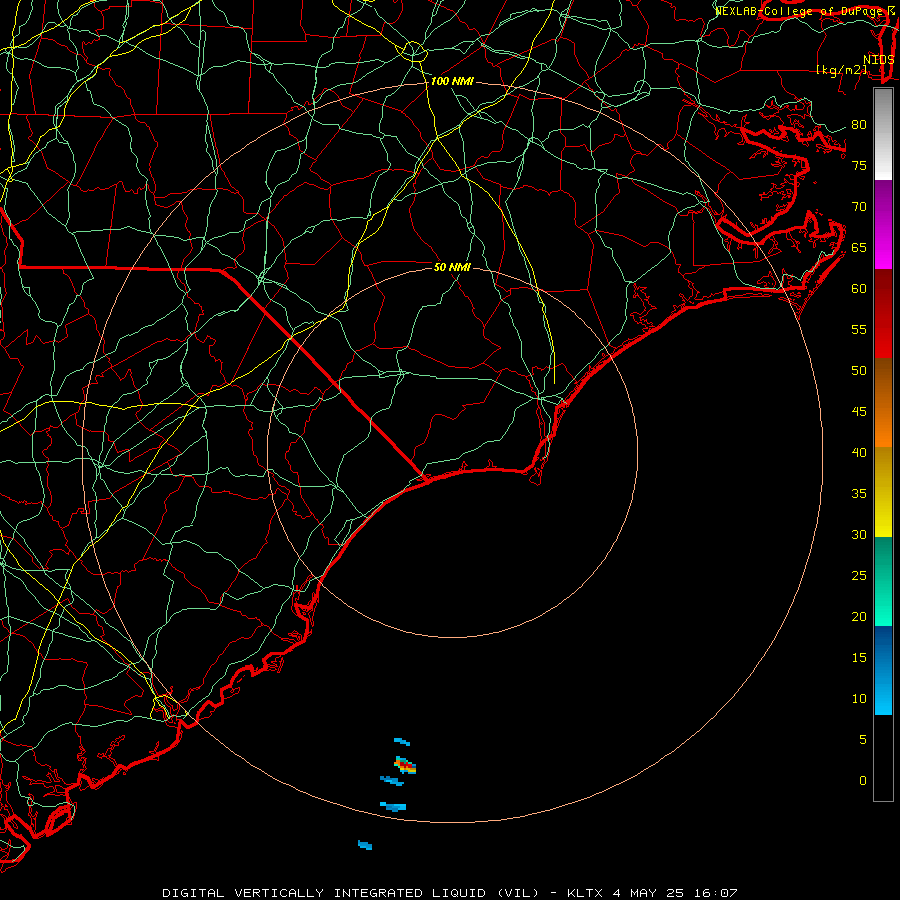This screenshot has height=900, width=900.
Task: Select the brown-orange segment of the VIL scale
Action: click(x=883, y=403)
